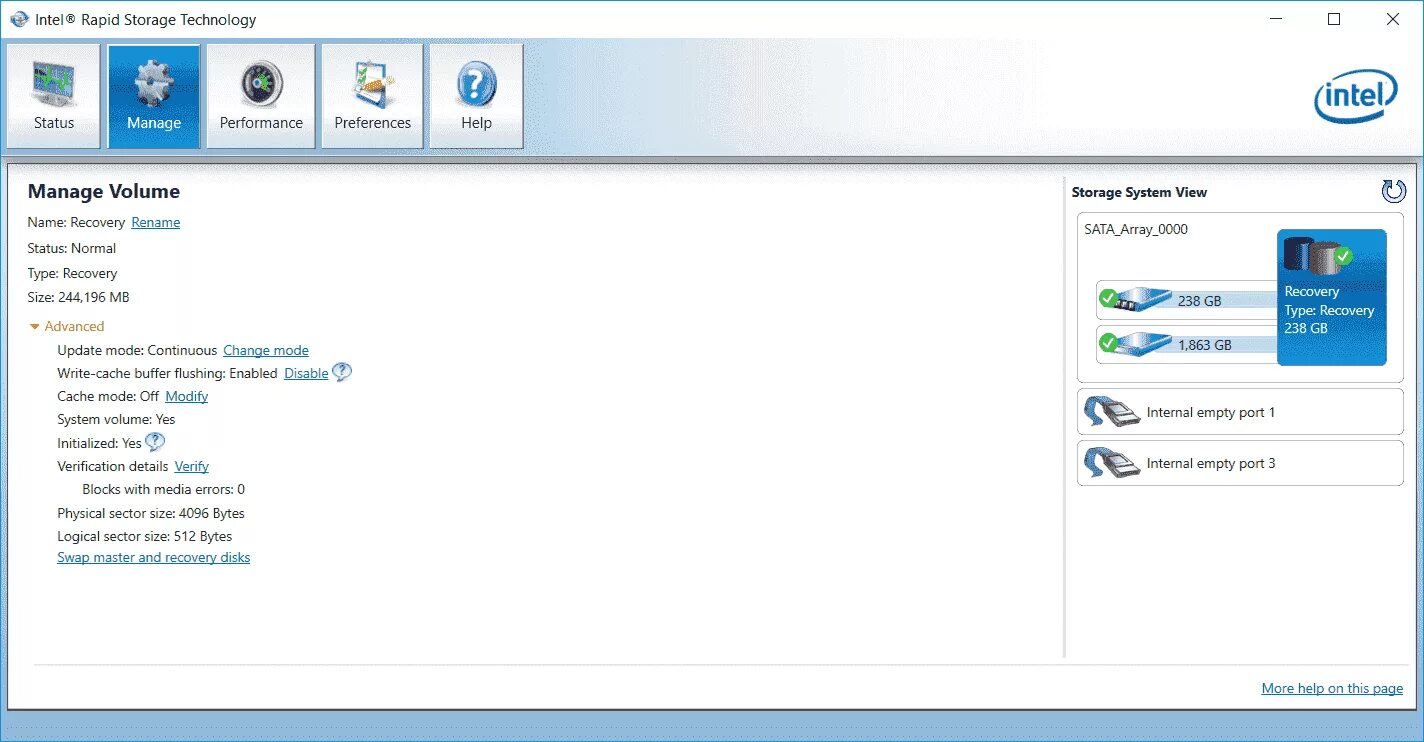This screenshot has width=1424, height=742.
Task: Open the Status tab
Action: pos(54,96)
